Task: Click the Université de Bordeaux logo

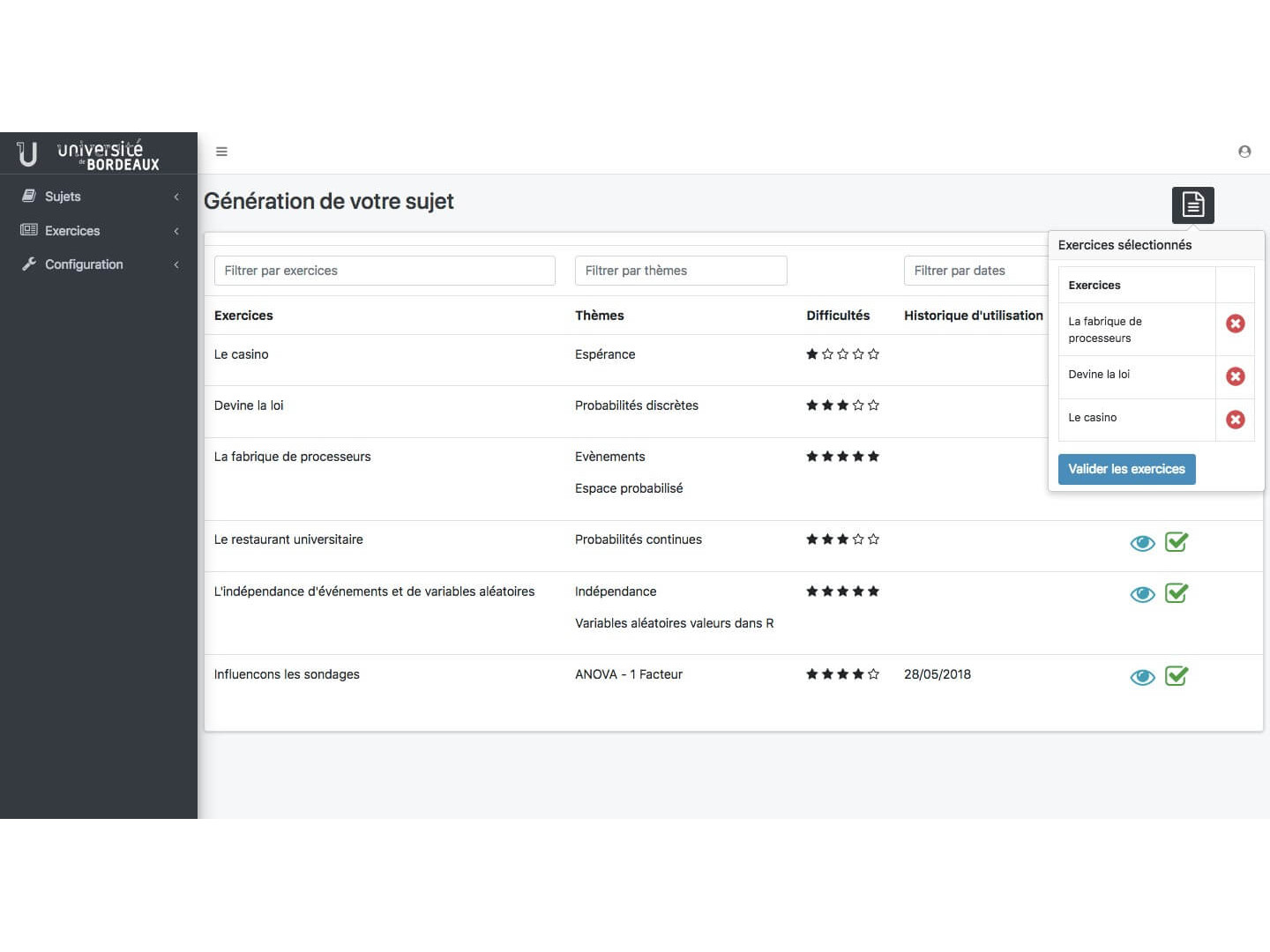Action: (89, 154)
